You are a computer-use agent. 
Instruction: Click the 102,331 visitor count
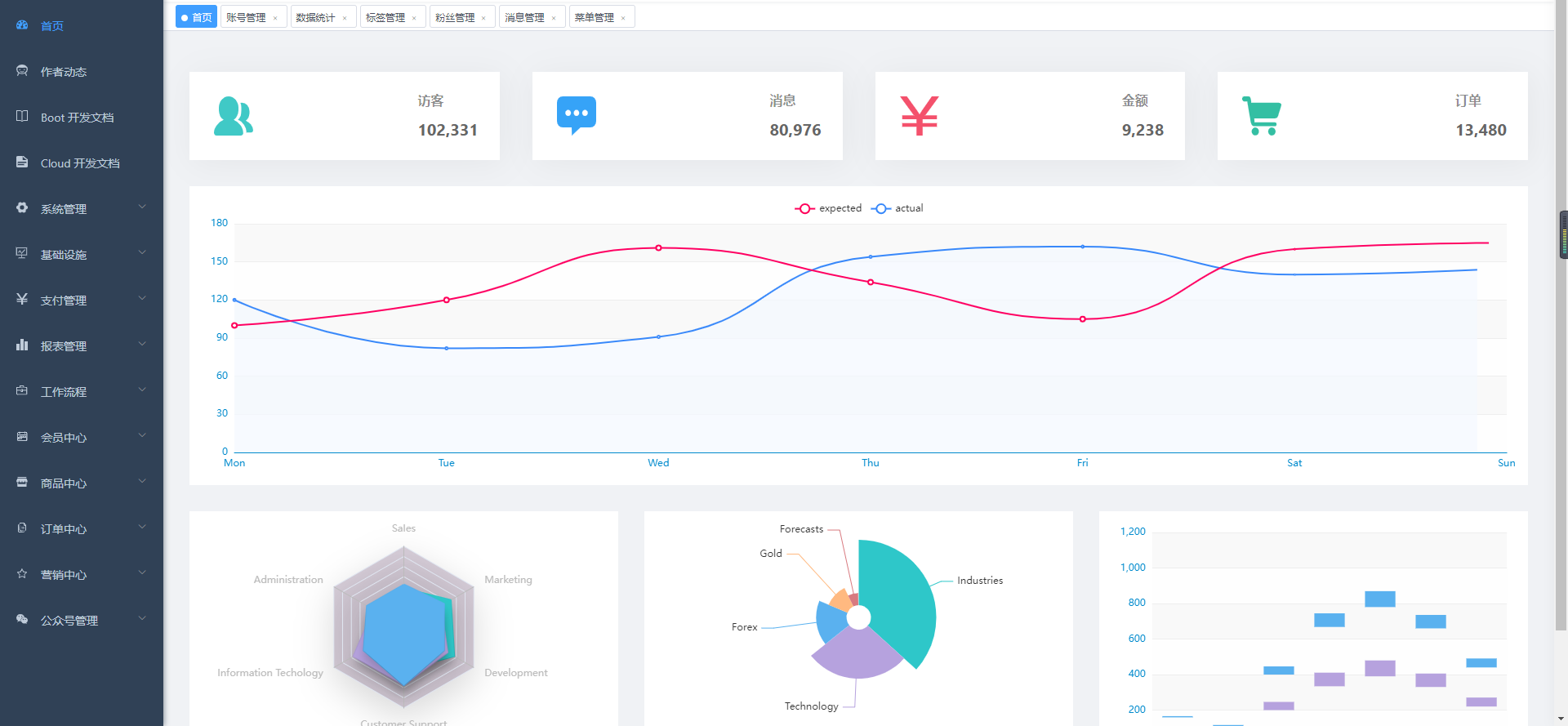point(448,130)
